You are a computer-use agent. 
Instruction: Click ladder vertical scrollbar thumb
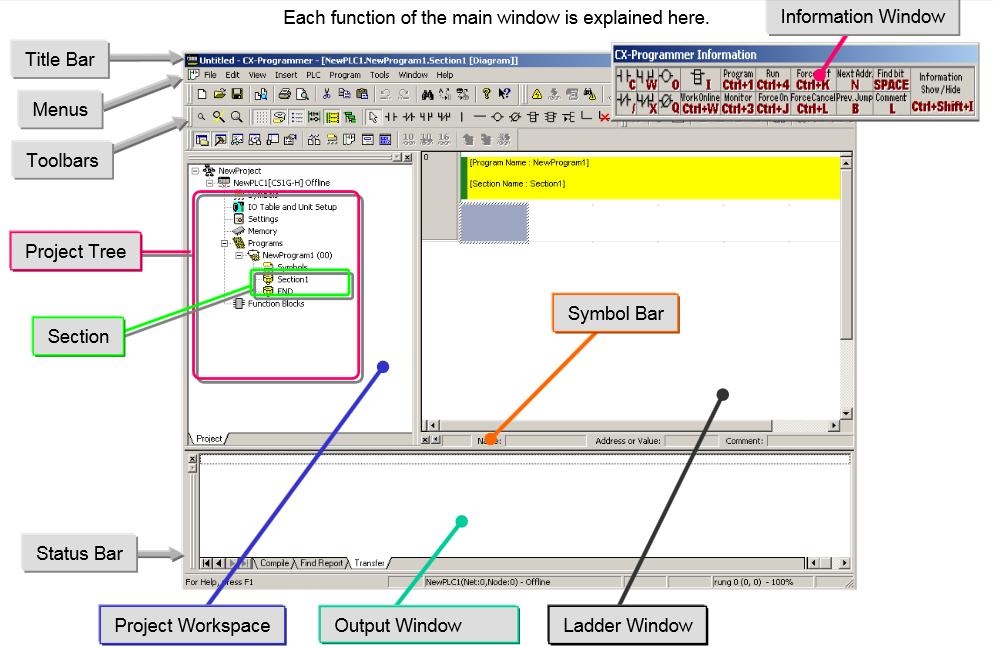click(x=846, y=254)
